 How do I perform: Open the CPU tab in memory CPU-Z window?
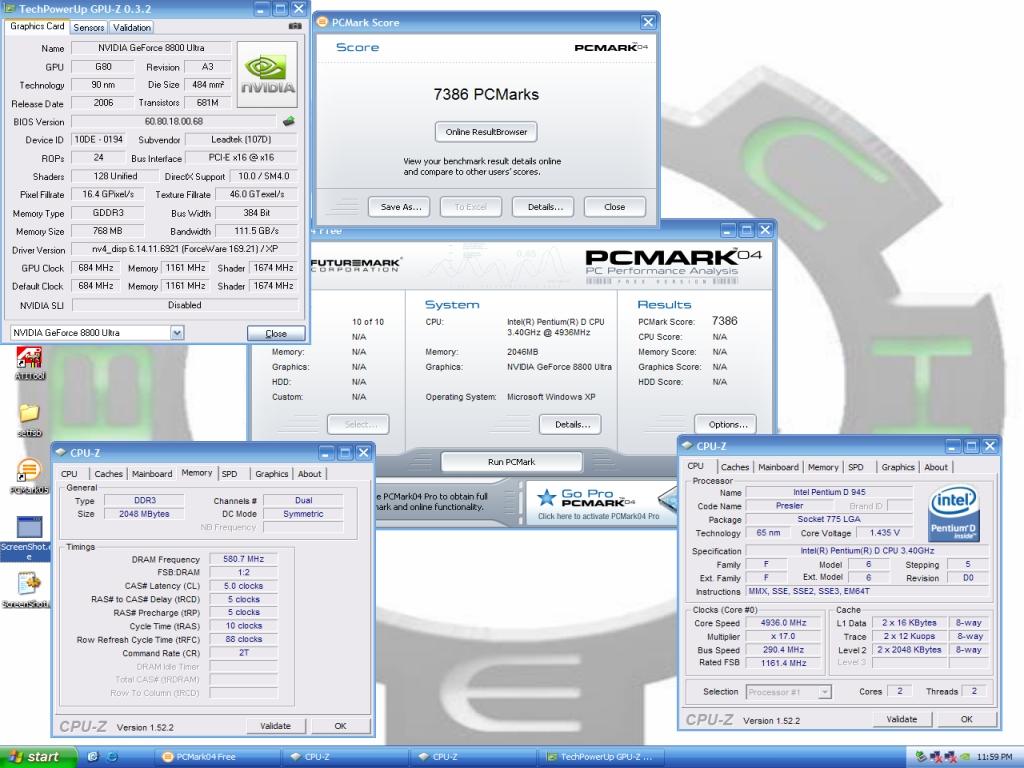(x=69, y=474)
